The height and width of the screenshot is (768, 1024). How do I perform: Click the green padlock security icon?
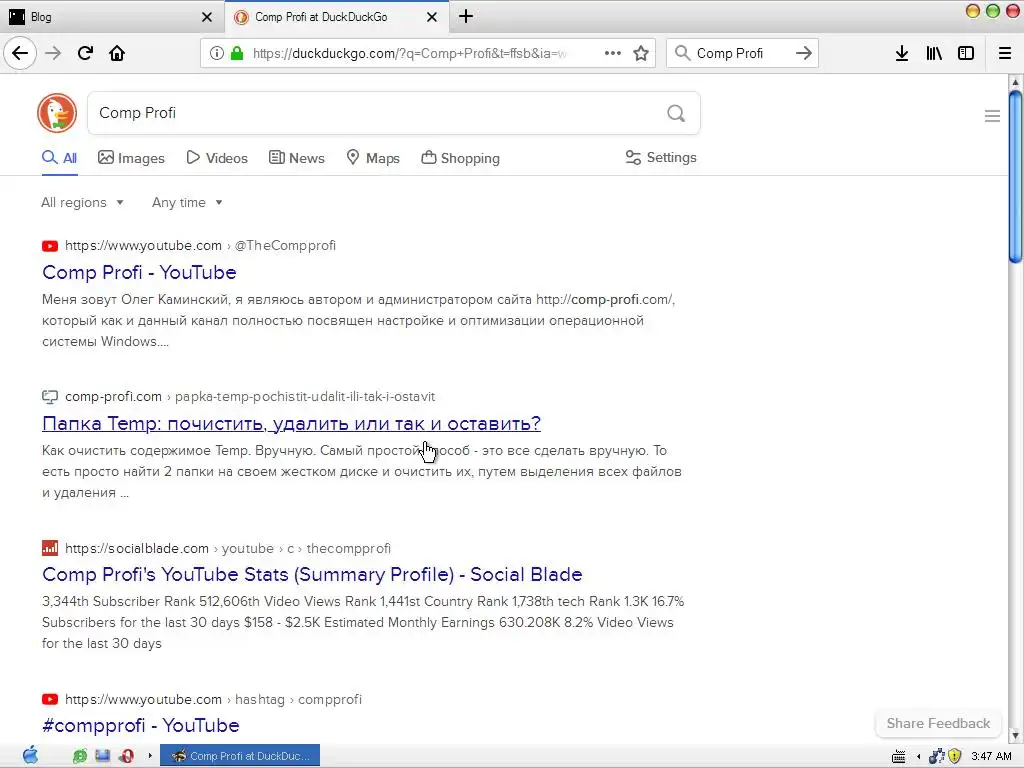point(237,53)
